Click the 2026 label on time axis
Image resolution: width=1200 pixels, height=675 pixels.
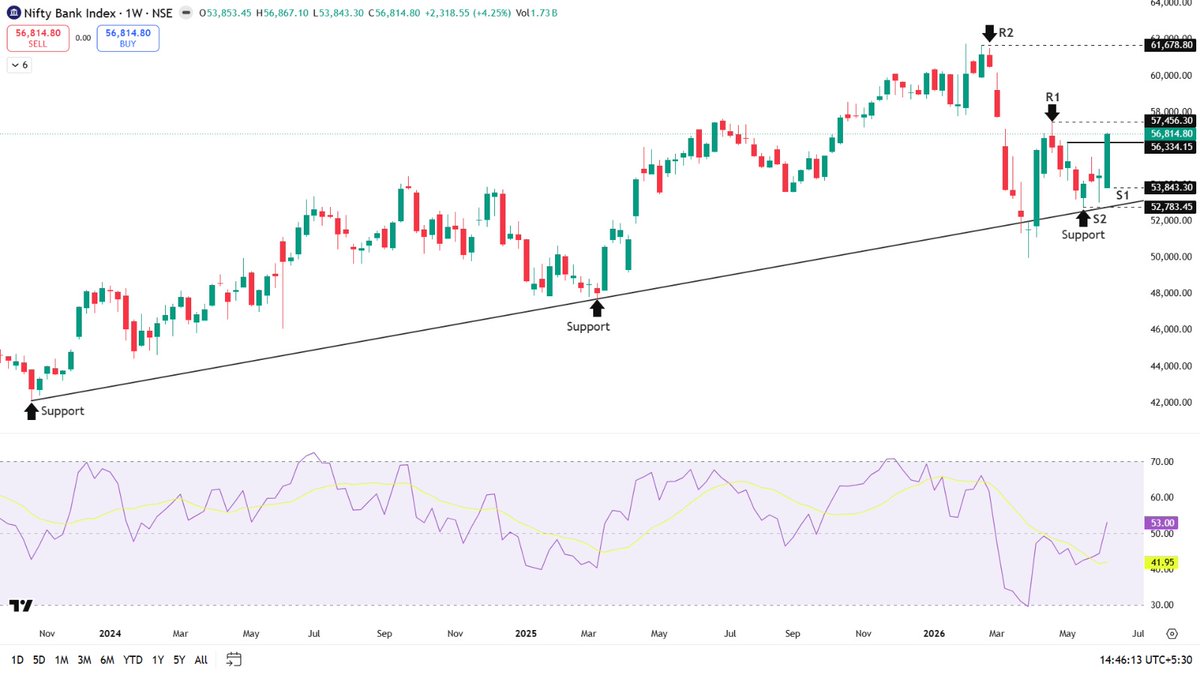tap(934, 634)
